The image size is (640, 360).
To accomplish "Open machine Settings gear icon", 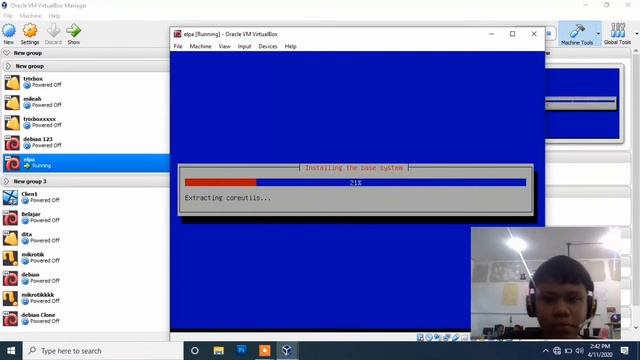I will tap(30, 31).
